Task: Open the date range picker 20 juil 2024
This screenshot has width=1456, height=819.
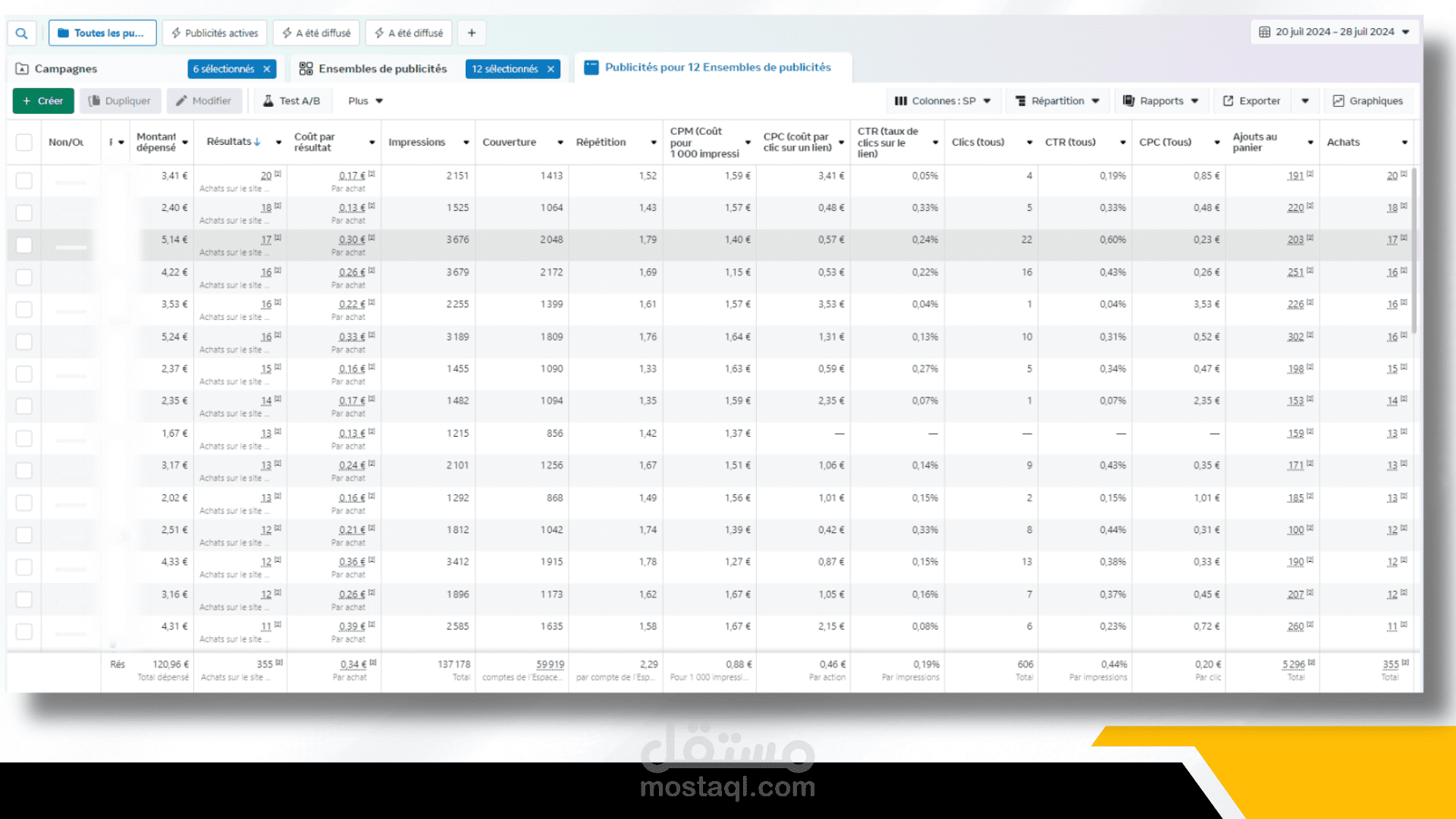Action: click(x=1334, y=32)
